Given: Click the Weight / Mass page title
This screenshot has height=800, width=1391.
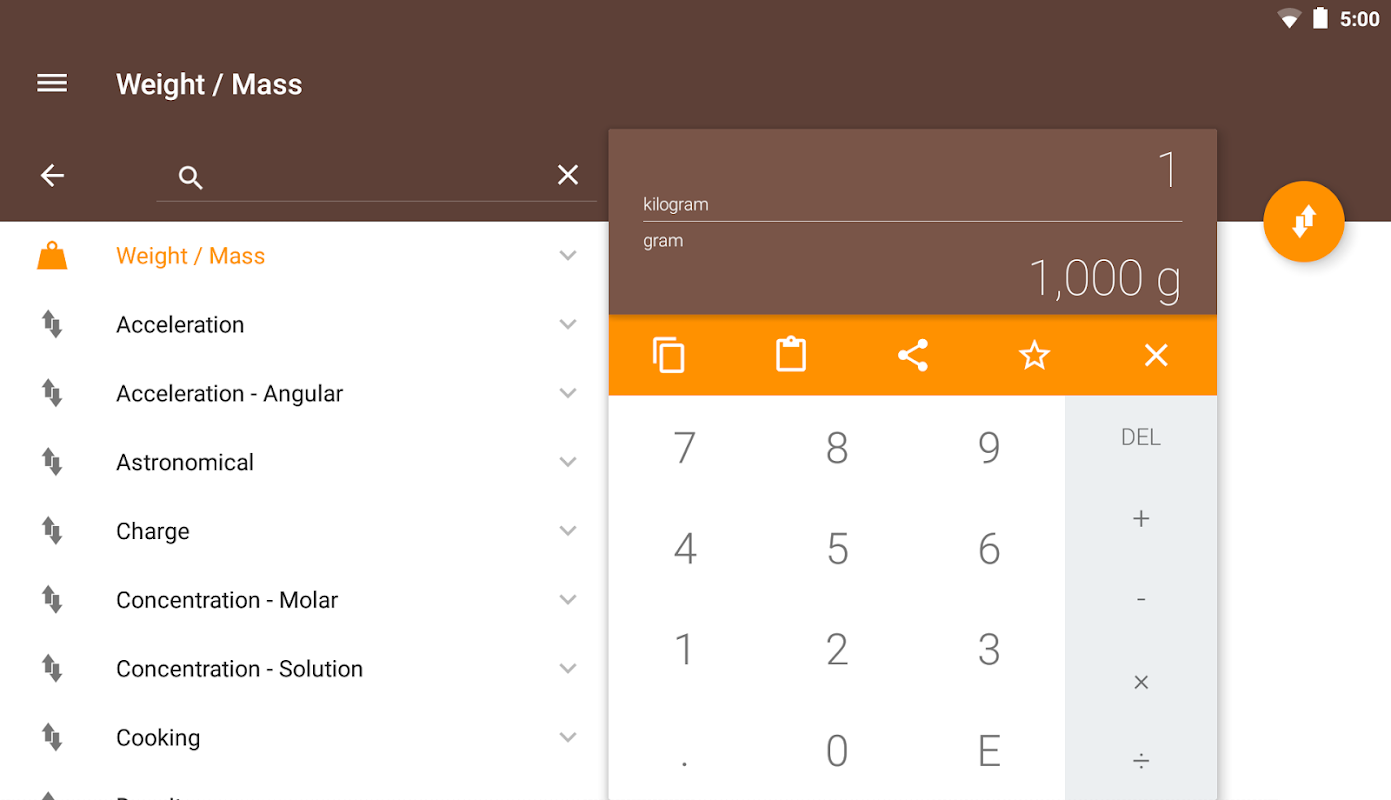Looking at the screenshot, I should pos(209,84).
